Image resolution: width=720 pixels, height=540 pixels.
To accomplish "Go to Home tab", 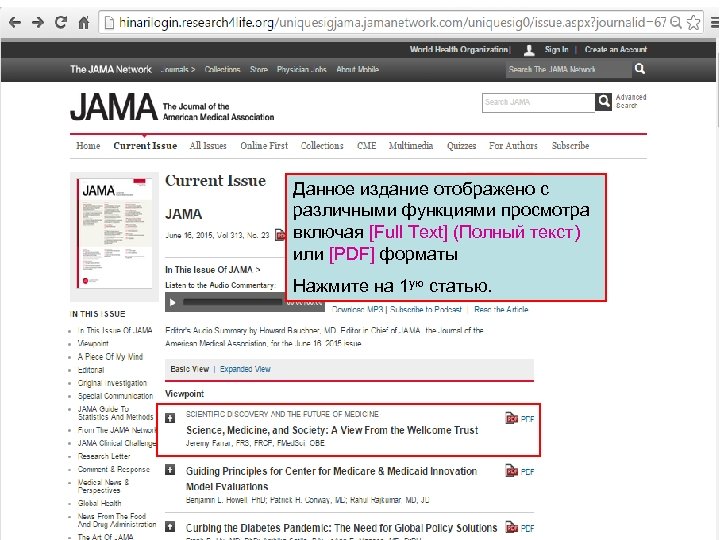I will [x=88, y=146].
